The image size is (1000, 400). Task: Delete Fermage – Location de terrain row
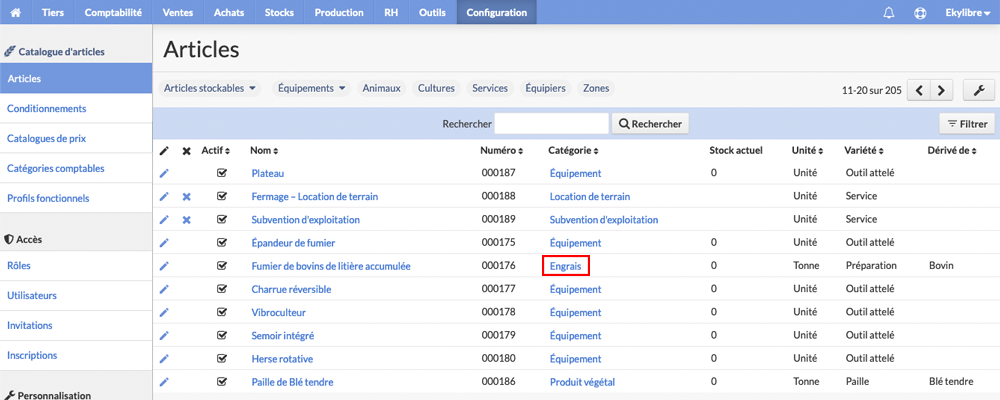point(186,196)
